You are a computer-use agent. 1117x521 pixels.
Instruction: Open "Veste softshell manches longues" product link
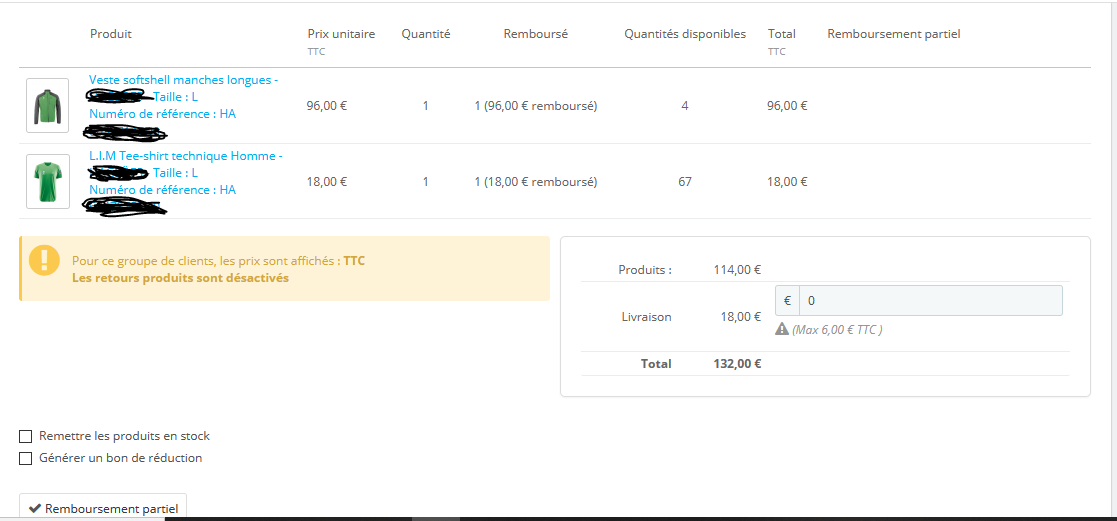click(x=183, y=80)
